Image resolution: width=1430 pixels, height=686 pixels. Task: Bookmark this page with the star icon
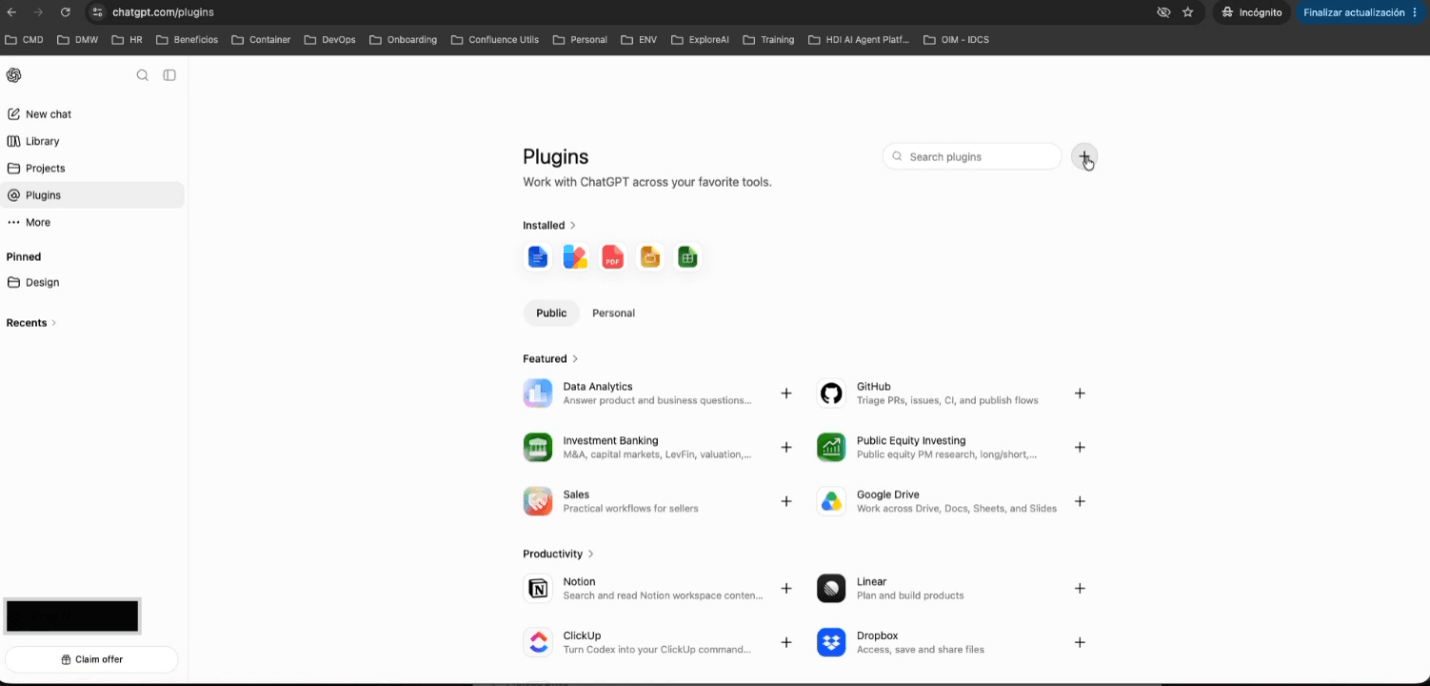click(1188, 12)
